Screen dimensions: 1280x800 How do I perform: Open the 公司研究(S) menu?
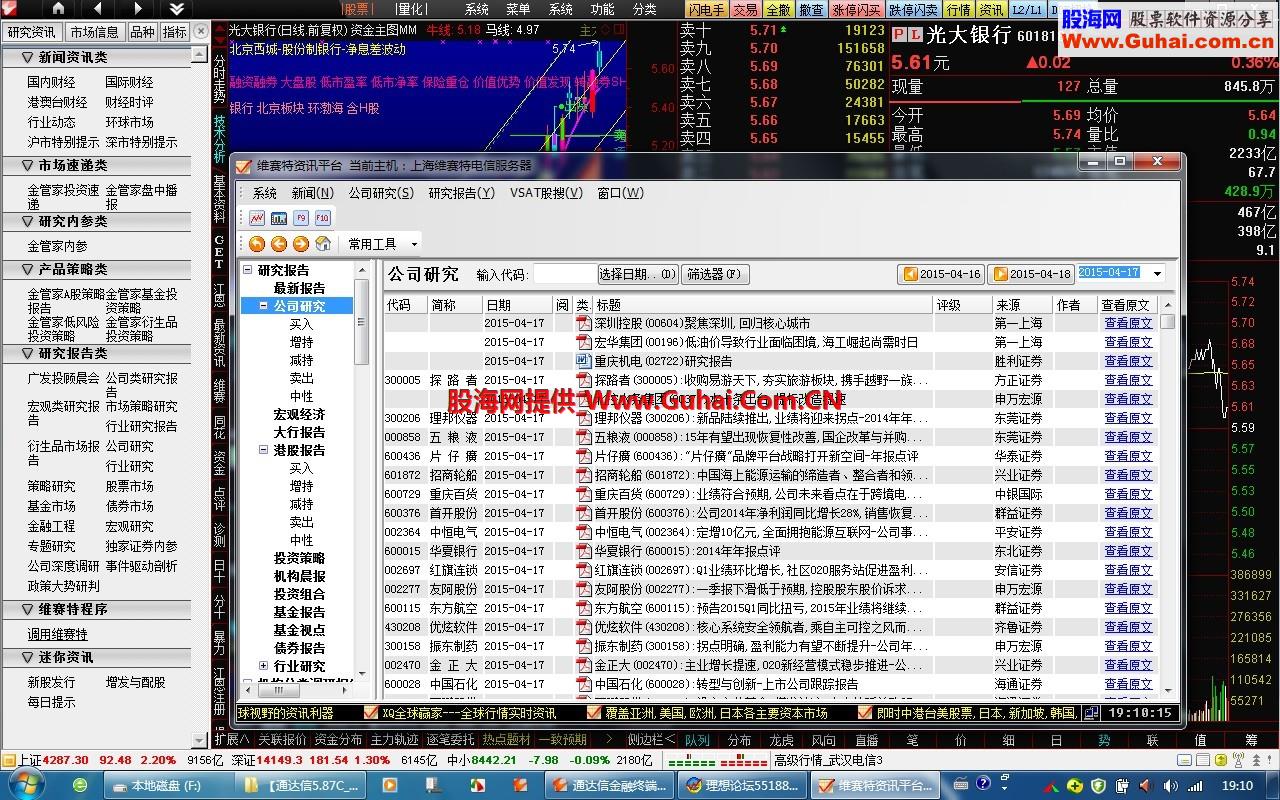click(381, 193)
